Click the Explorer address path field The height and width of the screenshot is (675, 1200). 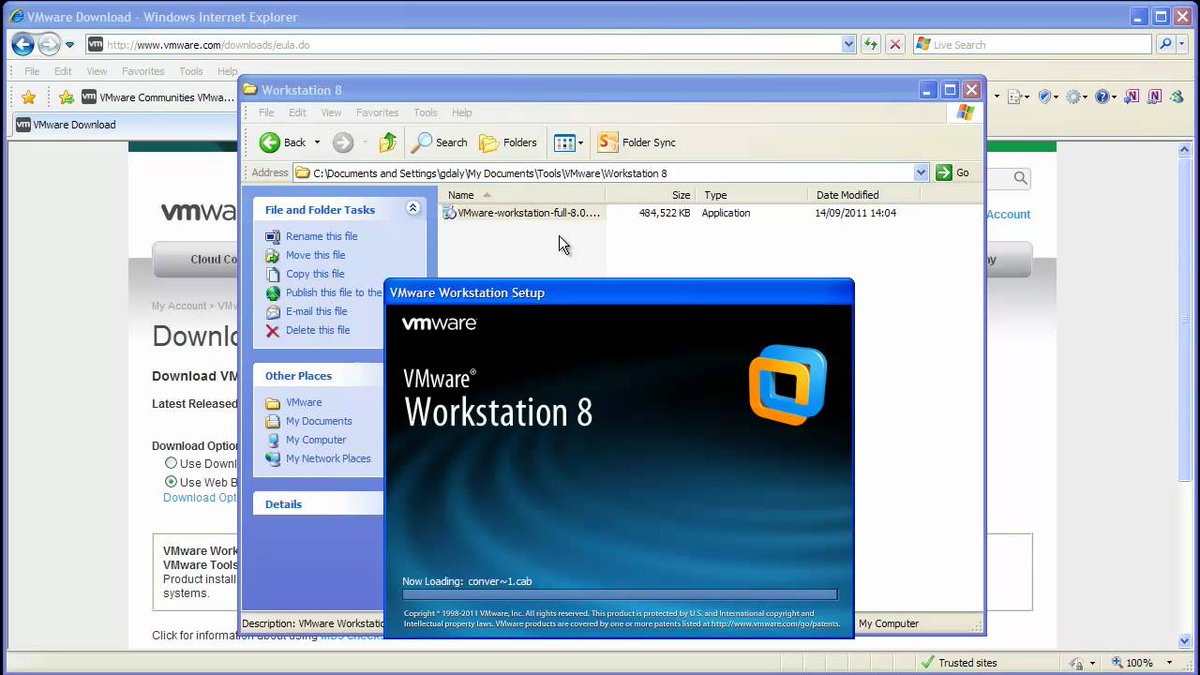pyautogui.click(x=604, y=173)
